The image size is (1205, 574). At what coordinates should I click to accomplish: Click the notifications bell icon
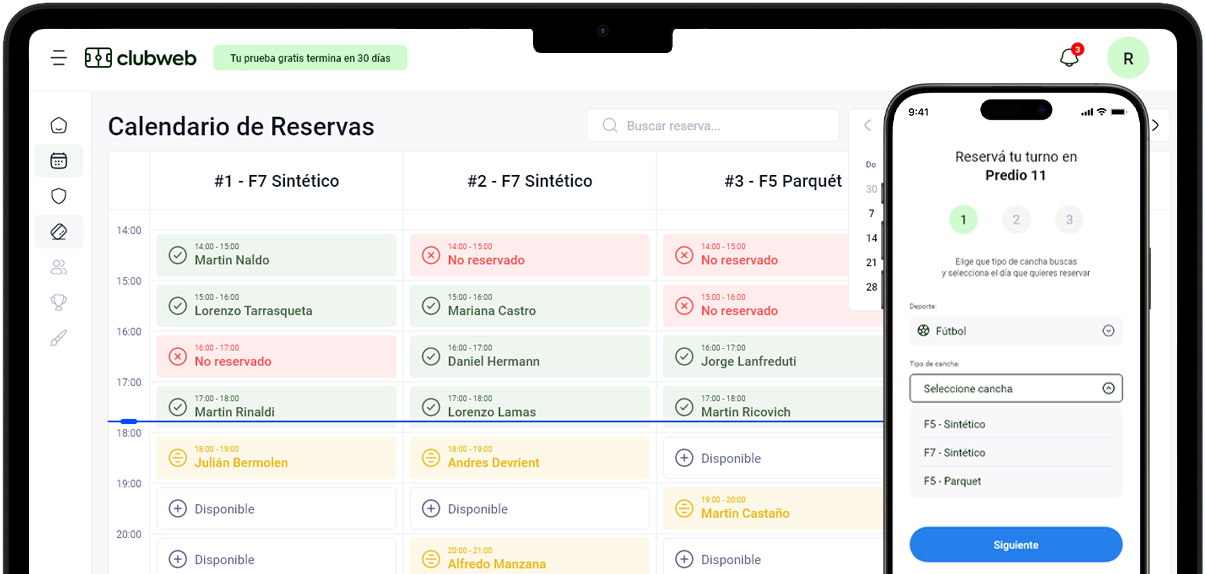(1069, 58)
